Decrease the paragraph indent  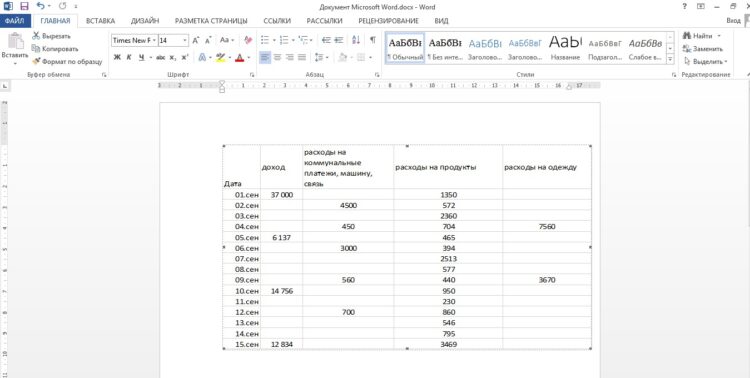tap(327, 40)
